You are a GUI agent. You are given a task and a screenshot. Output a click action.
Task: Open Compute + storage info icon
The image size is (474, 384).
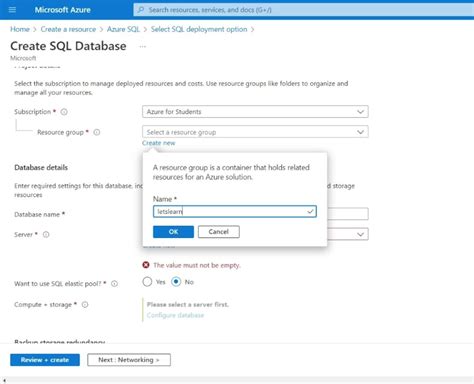tap(85, 305)
